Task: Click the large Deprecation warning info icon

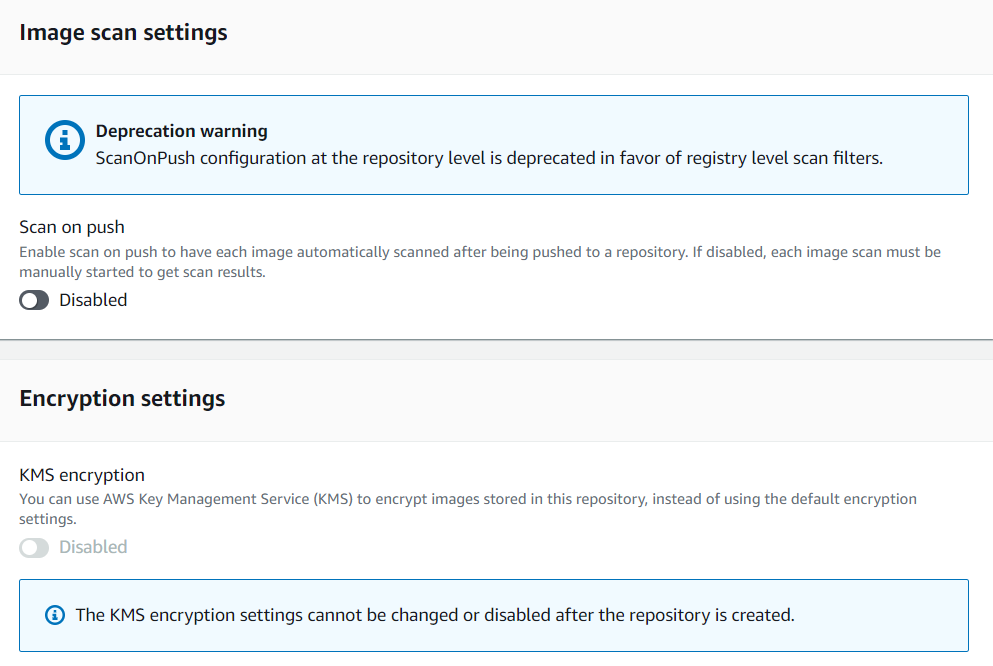Action: [65, 140]
